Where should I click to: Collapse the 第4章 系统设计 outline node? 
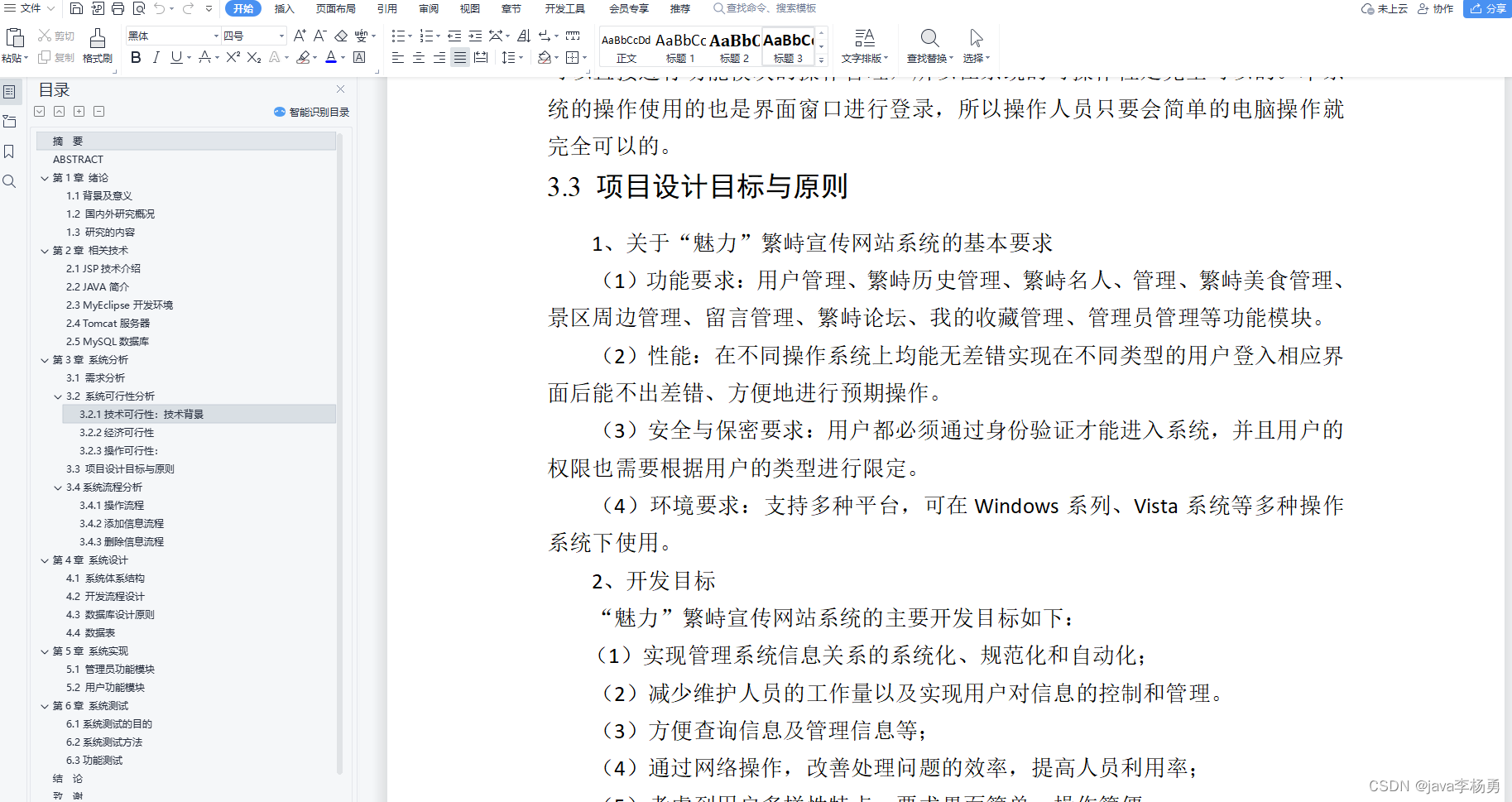(x=45, y=560)
